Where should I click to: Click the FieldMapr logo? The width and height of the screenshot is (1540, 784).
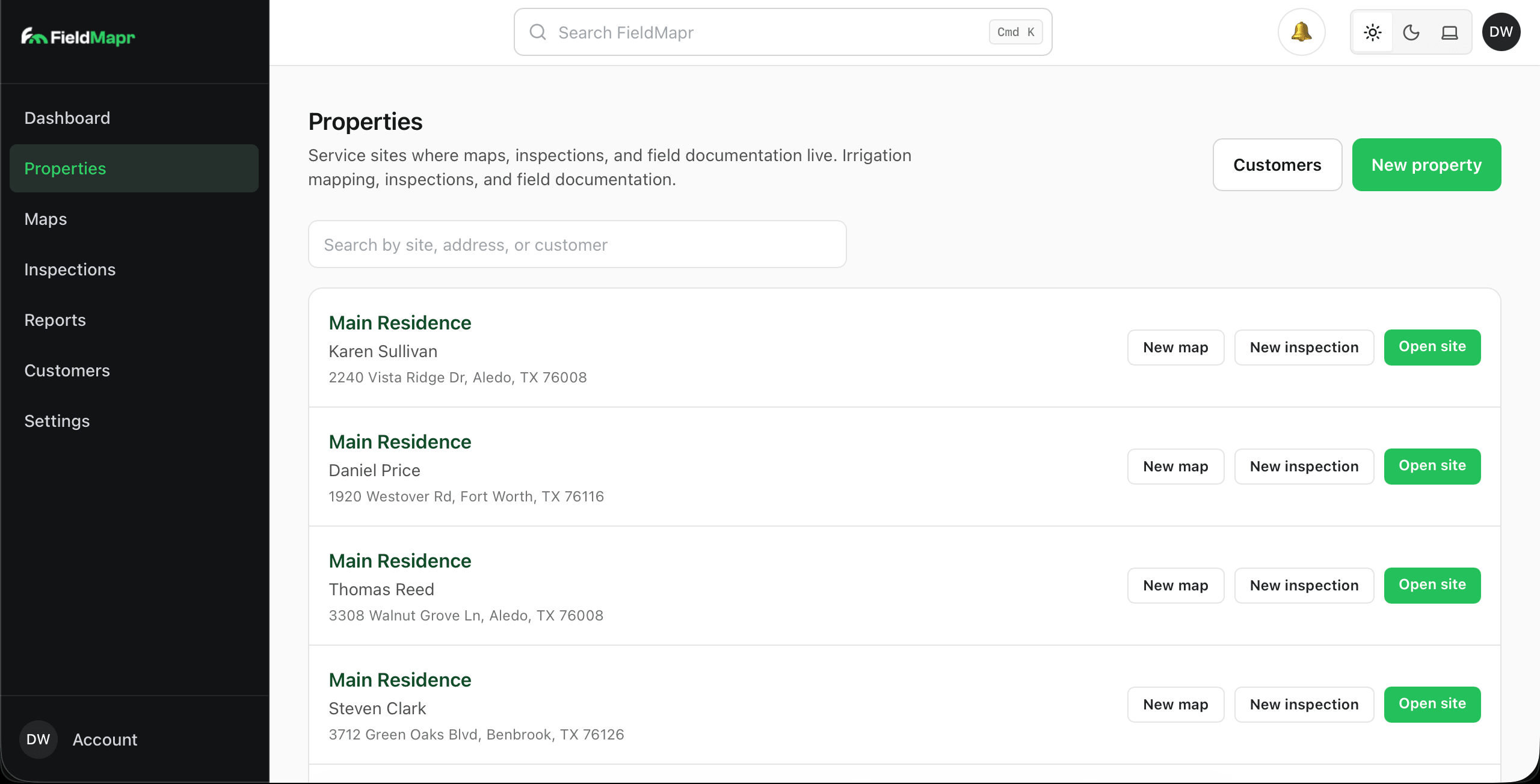(78, 37)
